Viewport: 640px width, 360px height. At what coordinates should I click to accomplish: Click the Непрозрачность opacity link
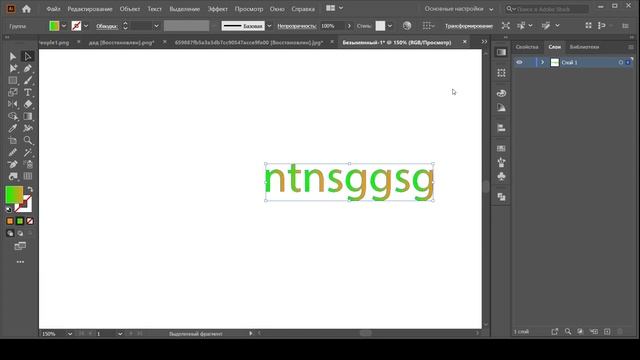tap(297, 26)
